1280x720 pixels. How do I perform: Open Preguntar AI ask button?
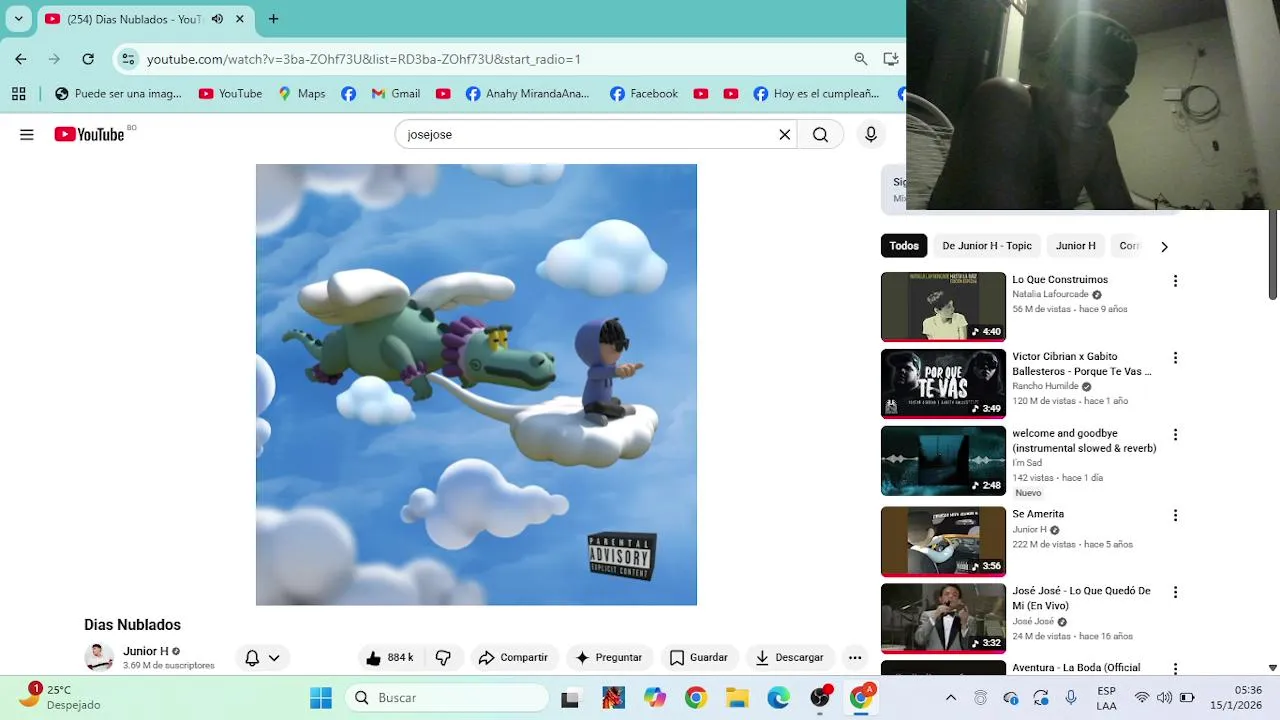[x=609, y=657]
